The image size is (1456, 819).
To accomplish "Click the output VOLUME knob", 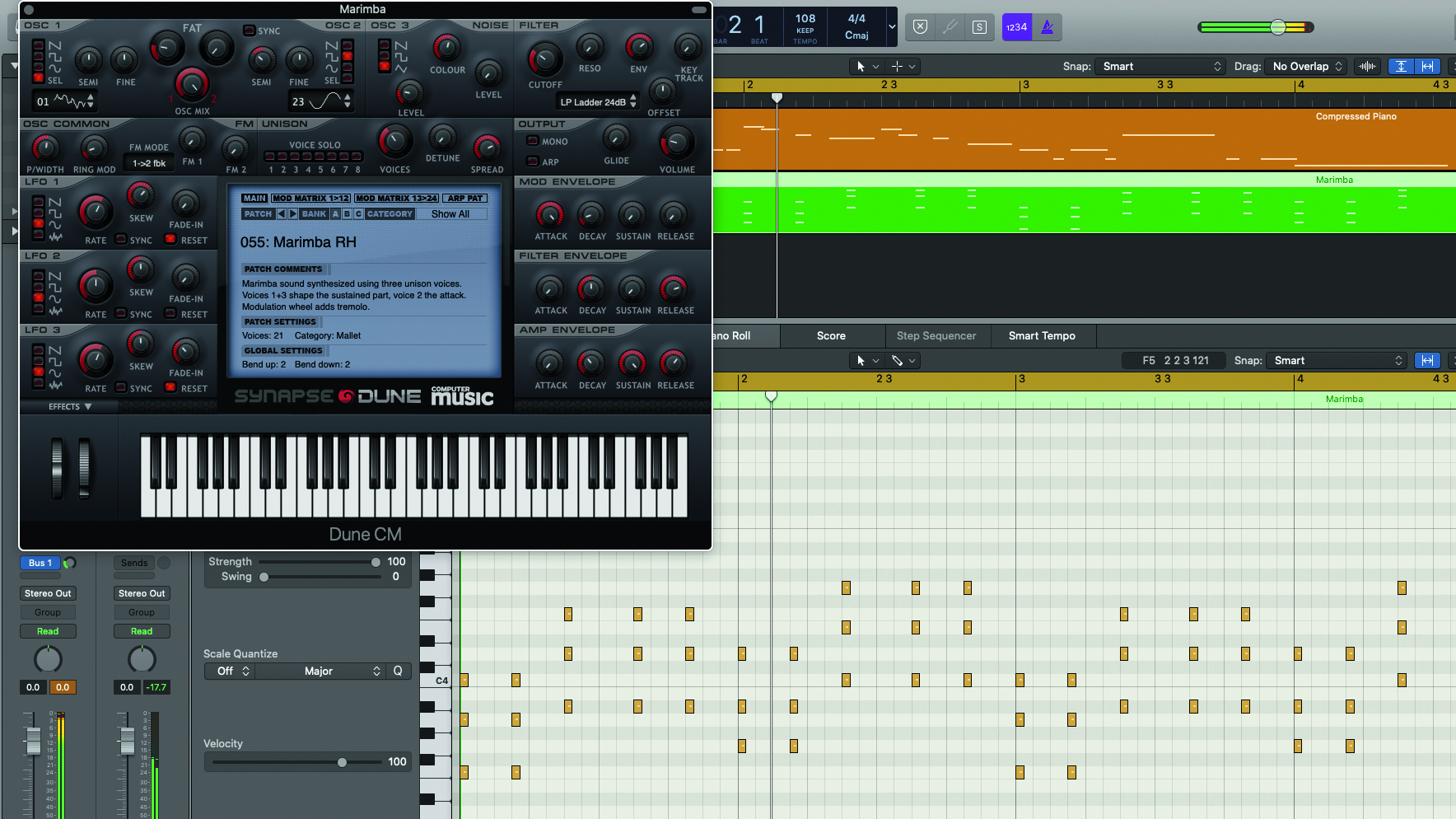I will tap(677, 143).
